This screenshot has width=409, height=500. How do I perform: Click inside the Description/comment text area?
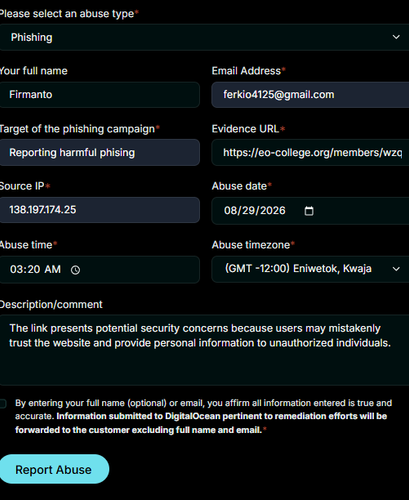coord(204,350)
